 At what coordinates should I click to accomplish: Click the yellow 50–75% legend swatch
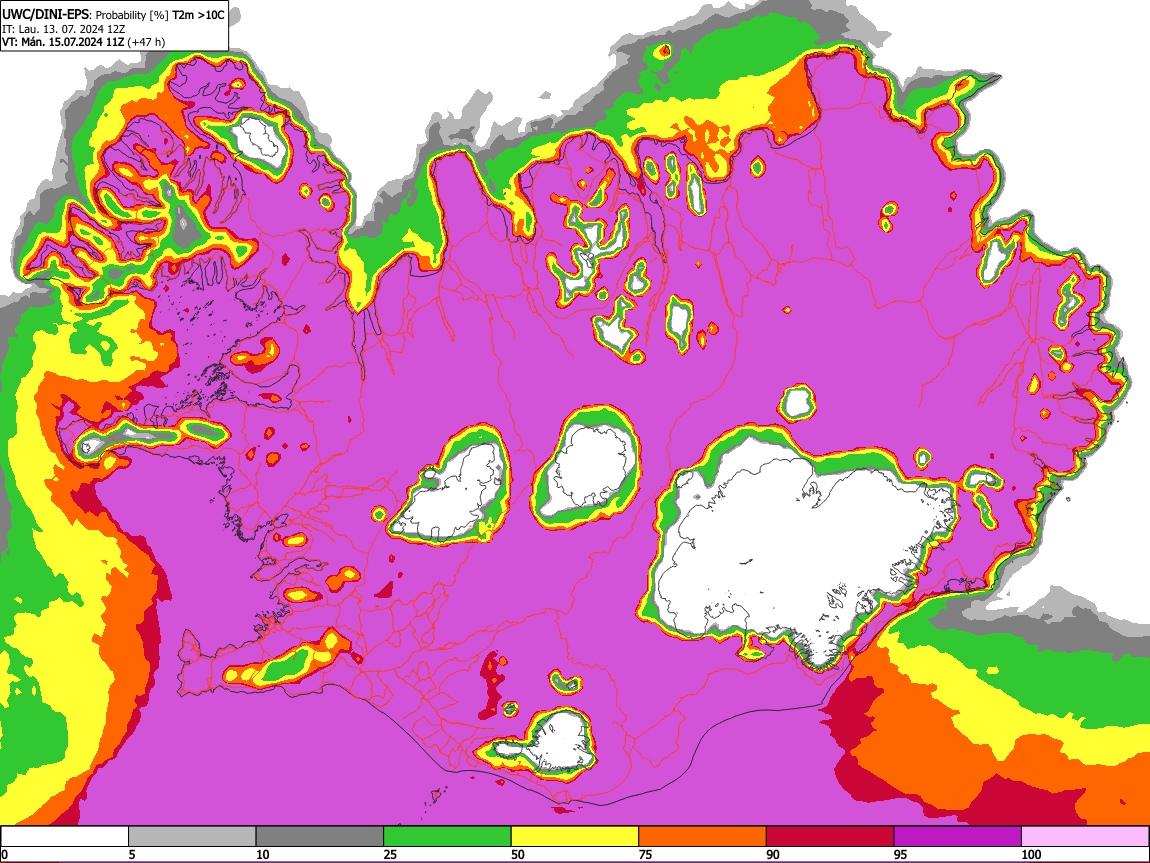tap(575, 837)
